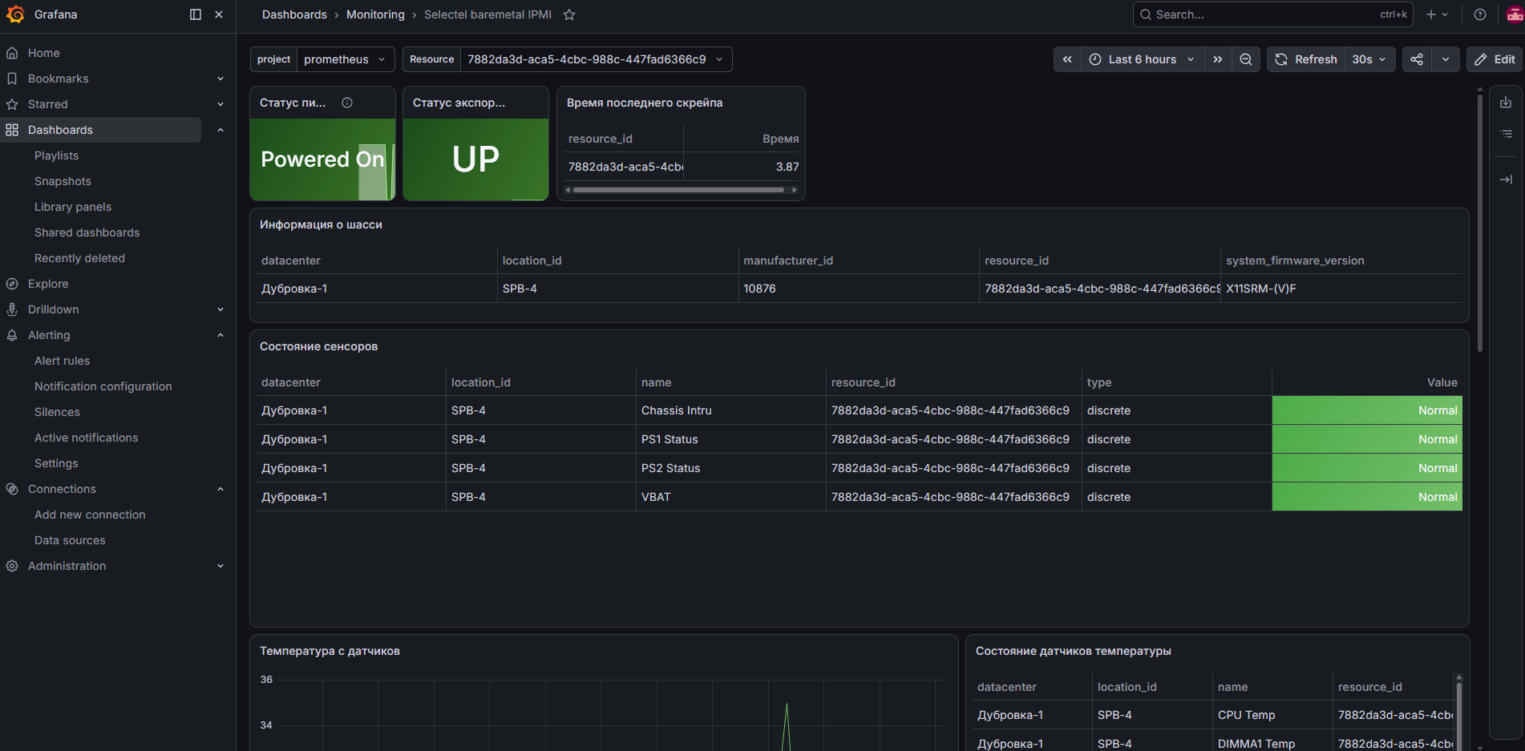This screenshot has width=1525, height=751.
Task: Open the Resource variable dropdown
Action: tap(596, 60)
